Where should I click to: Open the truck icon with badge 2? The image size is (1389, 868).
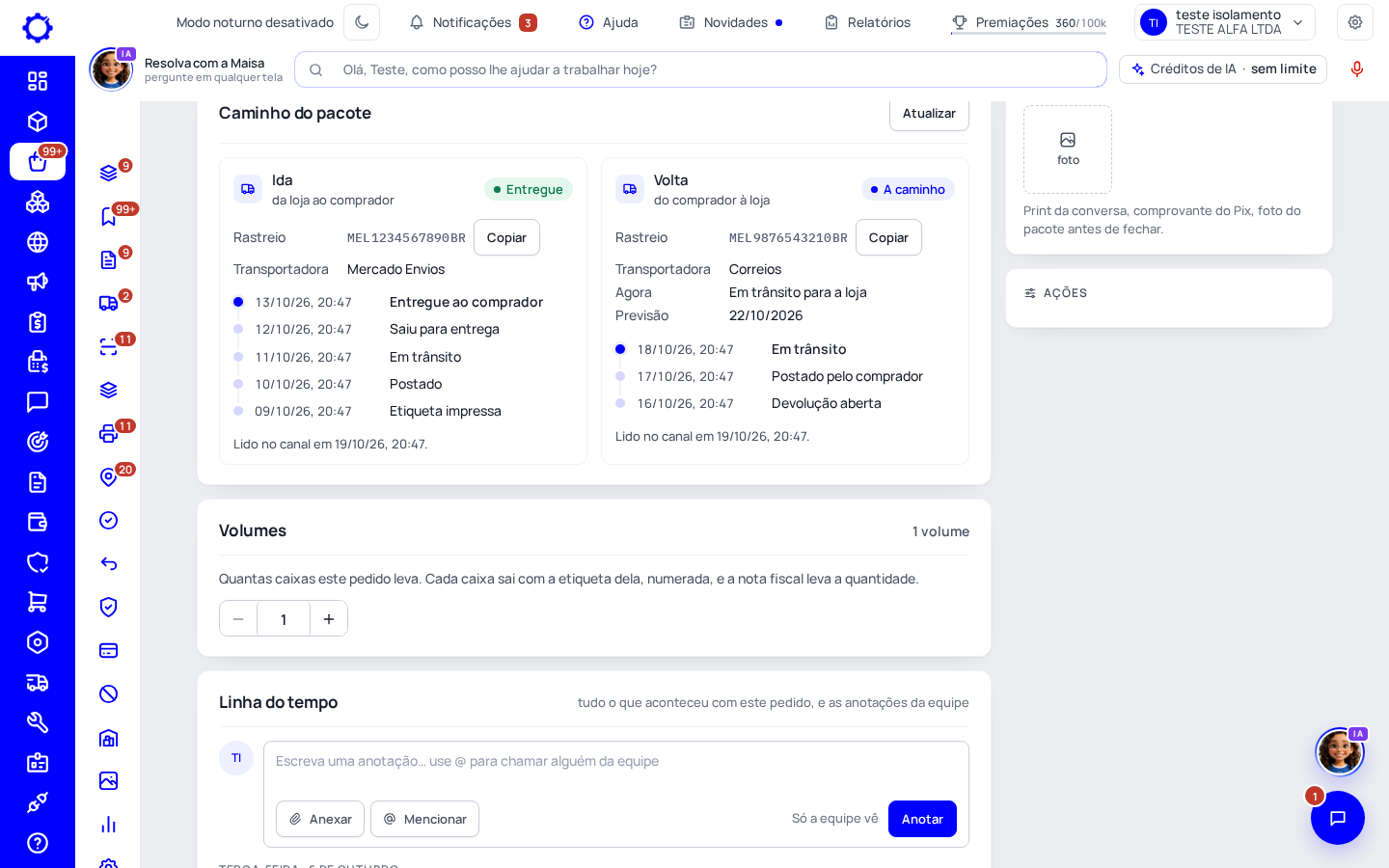109,304
